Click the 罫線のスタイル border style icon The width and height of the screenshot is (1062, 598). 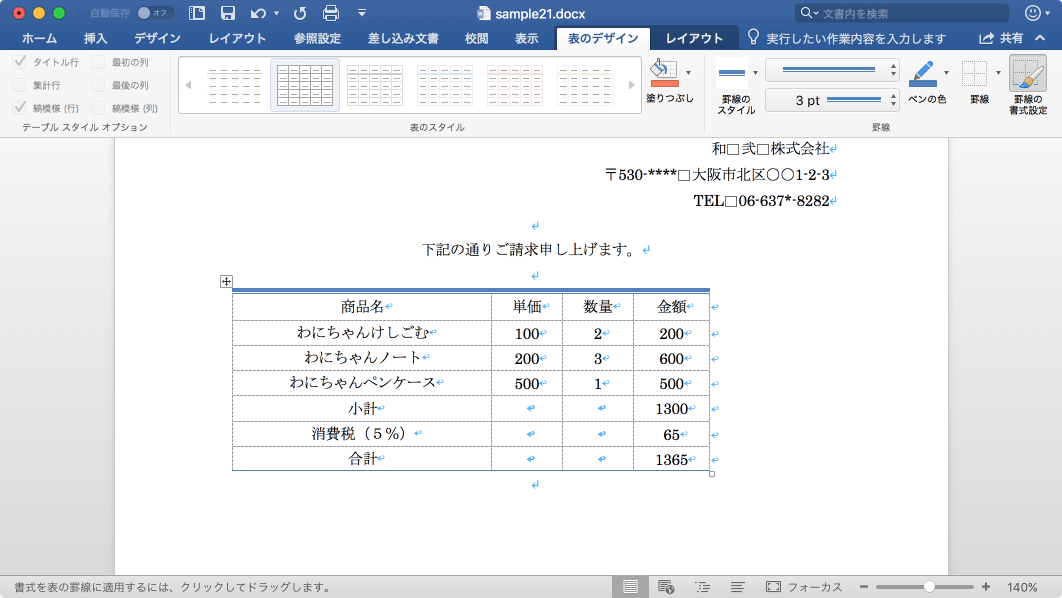pyautogui.click(x=731, y=73)
